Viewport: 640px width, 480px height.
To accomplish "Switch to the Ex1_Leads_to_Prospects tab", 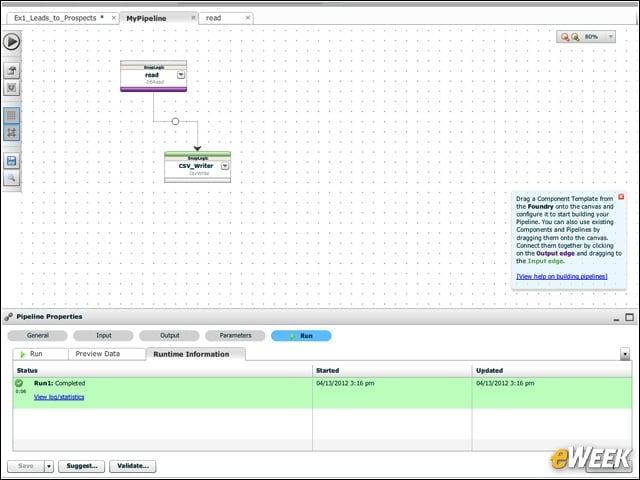I will (x=55, y=18).
